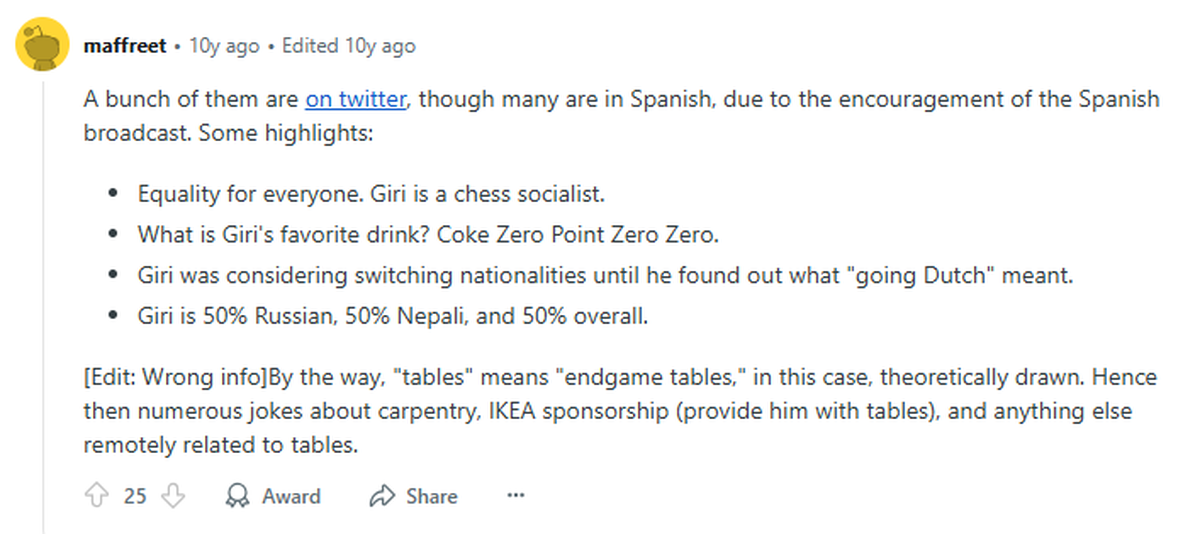Click the "Coke Zero Point Zero Zero" line

point(428,234)
